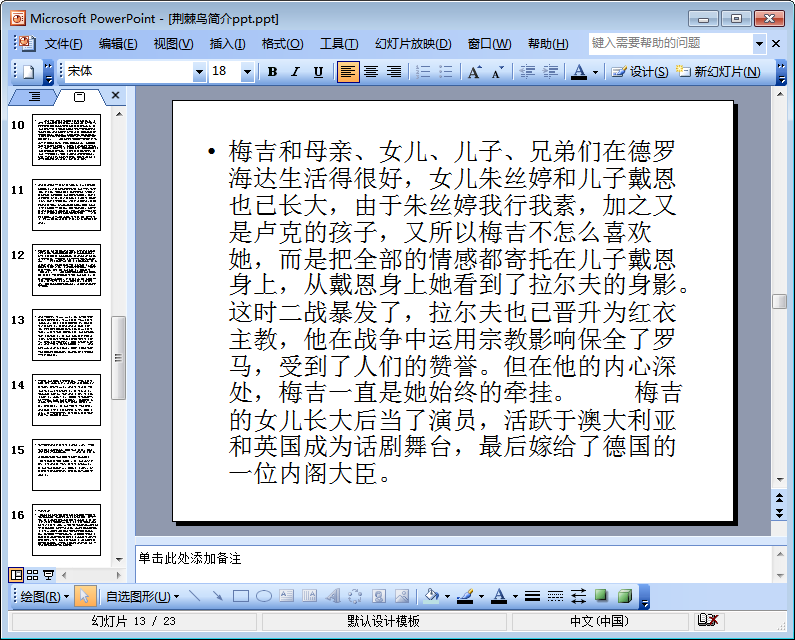Open line color dropdown arrow
The height and width of the screenshot is (640, 795).
tap(481, 597)
